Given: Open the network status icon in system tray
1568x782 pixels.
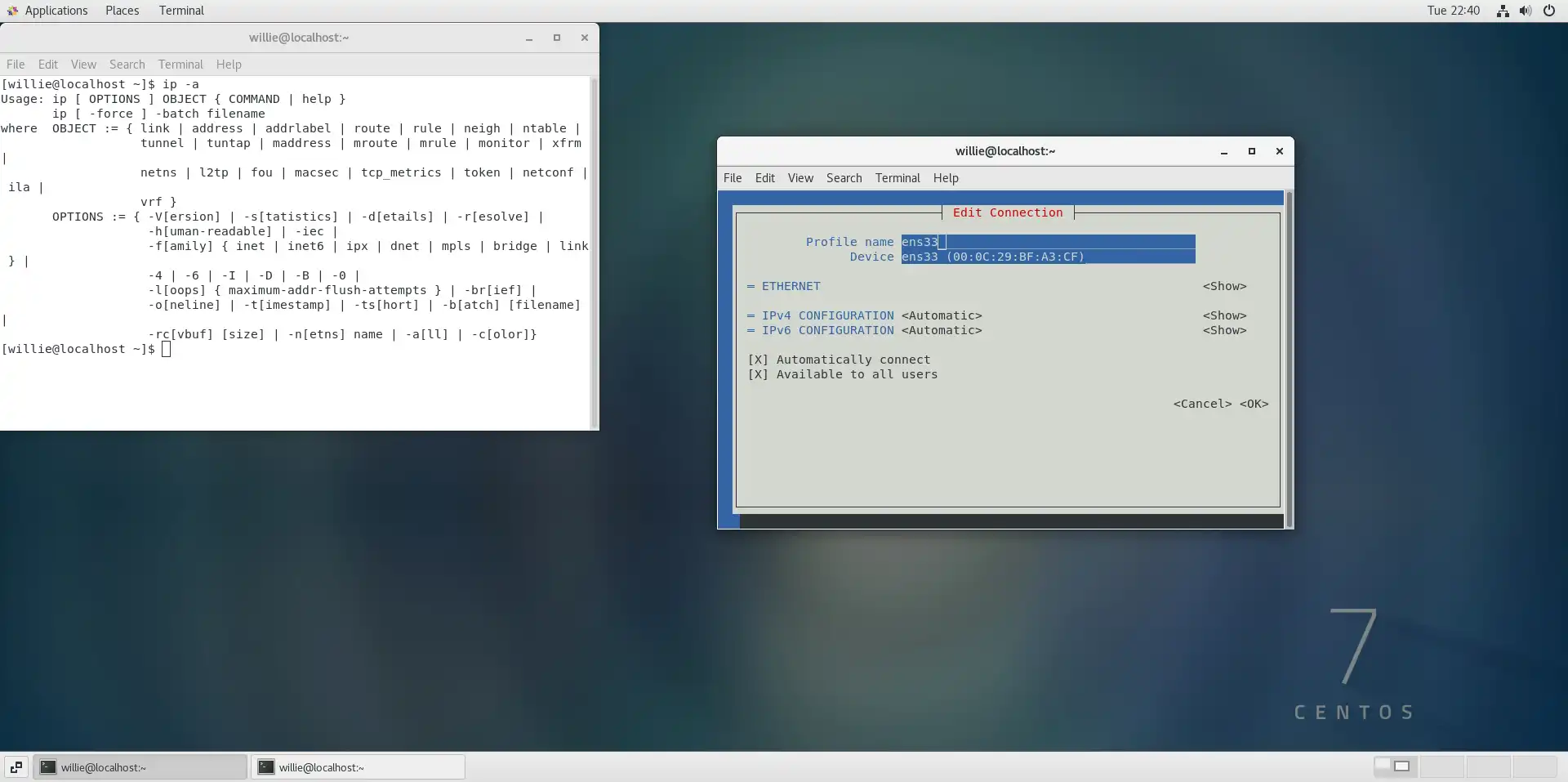Looking at the screenshot, I should tap(1503, 11).
